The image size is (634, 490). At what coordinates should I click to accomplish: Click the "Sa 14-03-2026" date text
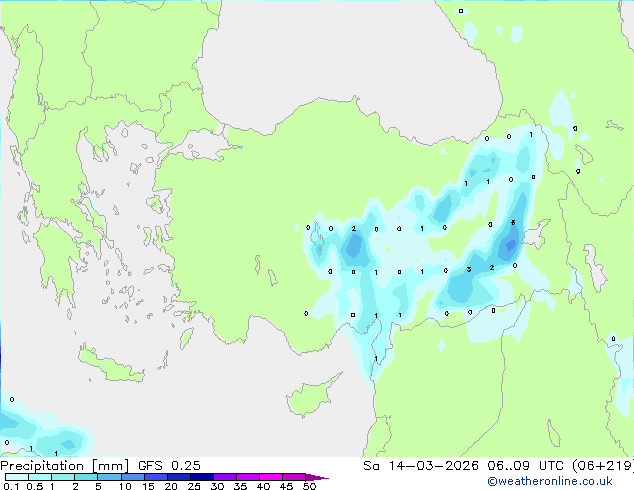coord(421,466)
